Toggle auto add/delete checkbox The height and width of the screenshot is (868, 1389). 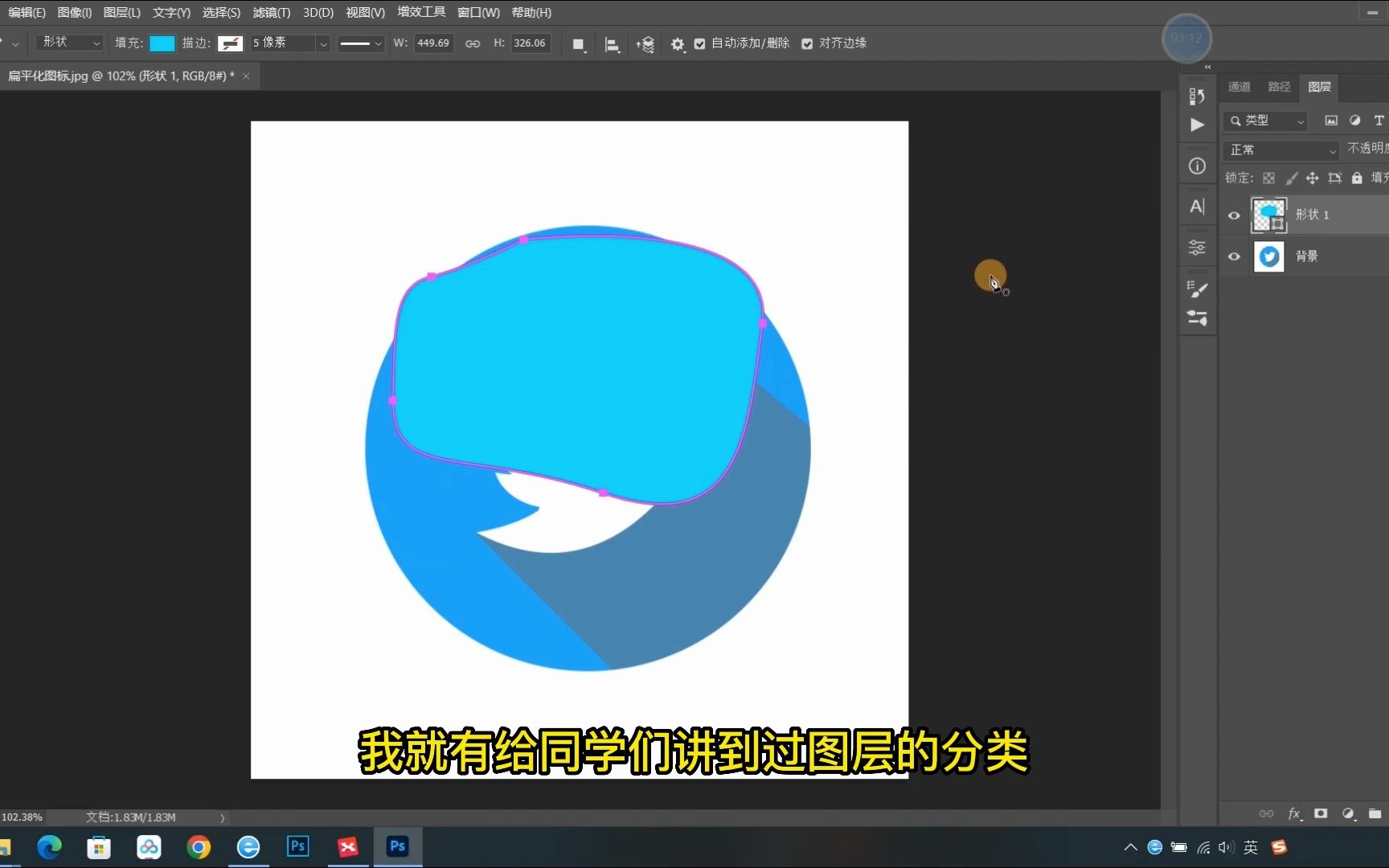click(699, 44)
